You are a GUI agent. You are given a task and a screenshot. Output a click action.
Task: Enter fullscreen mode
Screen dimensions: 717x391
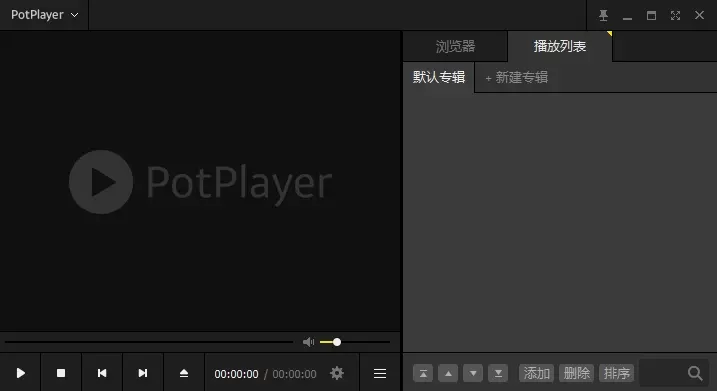point(675,16)
